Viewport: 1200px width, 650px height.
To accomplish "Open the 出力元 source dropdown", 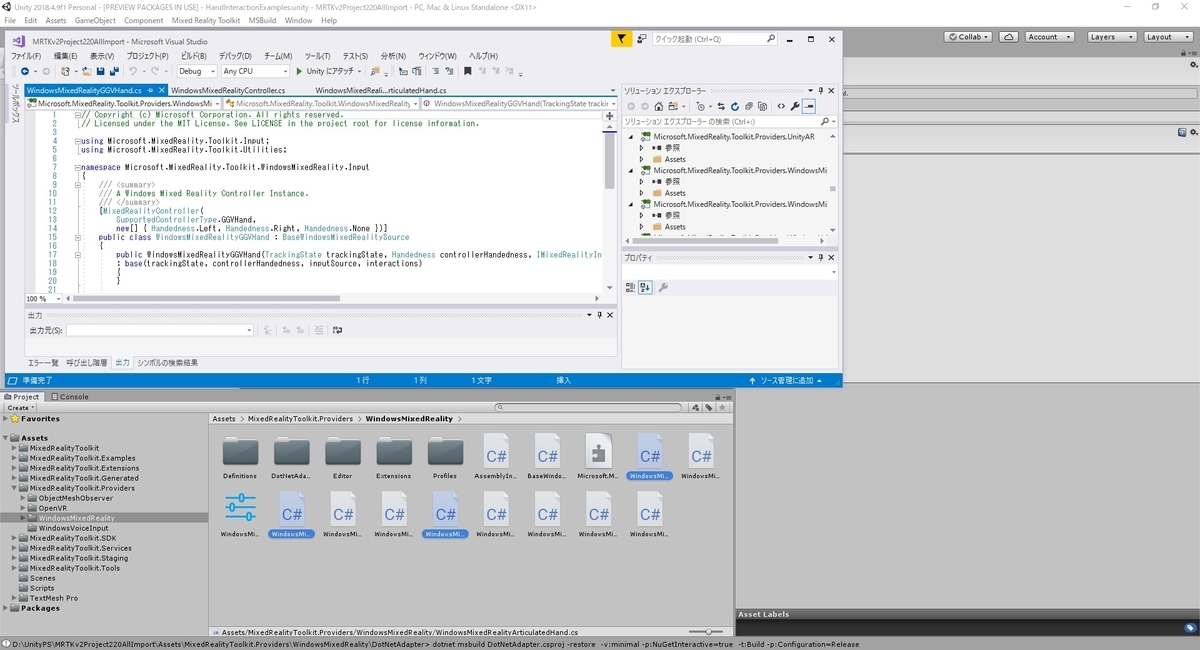I will 160,330.
